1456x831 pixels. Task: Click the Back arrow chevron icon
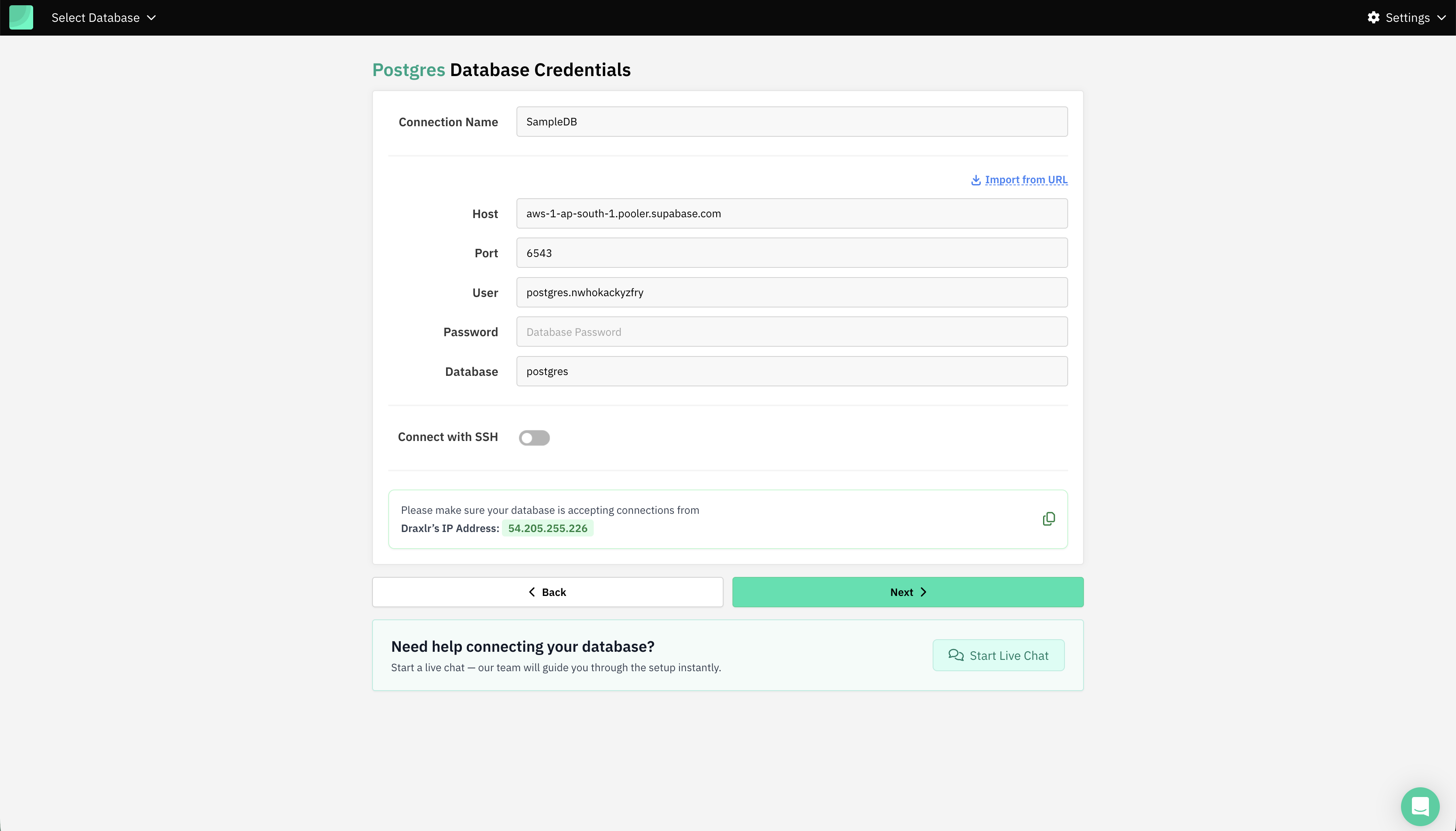pos(532,592)
